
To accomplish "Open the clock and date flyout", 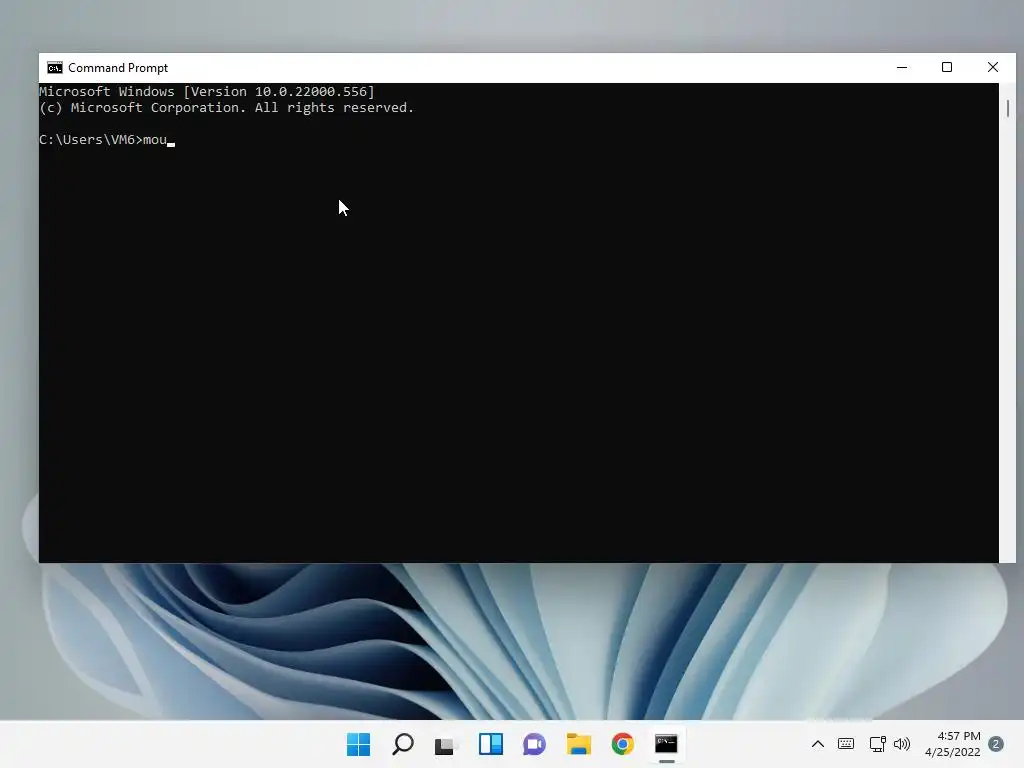I will point(952,744).
